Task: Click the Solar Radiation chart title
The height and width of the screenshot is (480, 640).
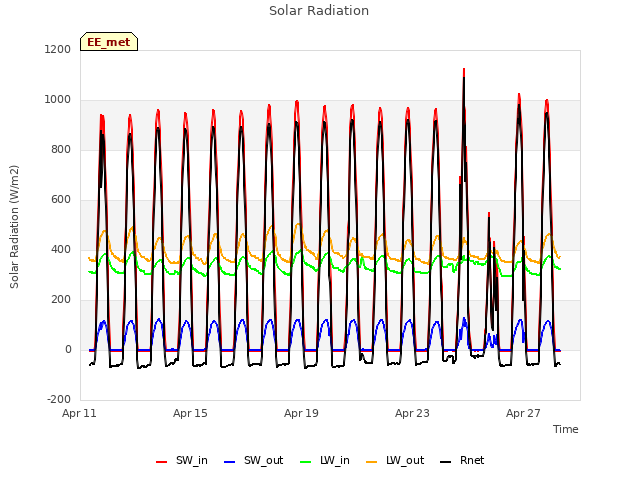Action: (x=319, y=11)
